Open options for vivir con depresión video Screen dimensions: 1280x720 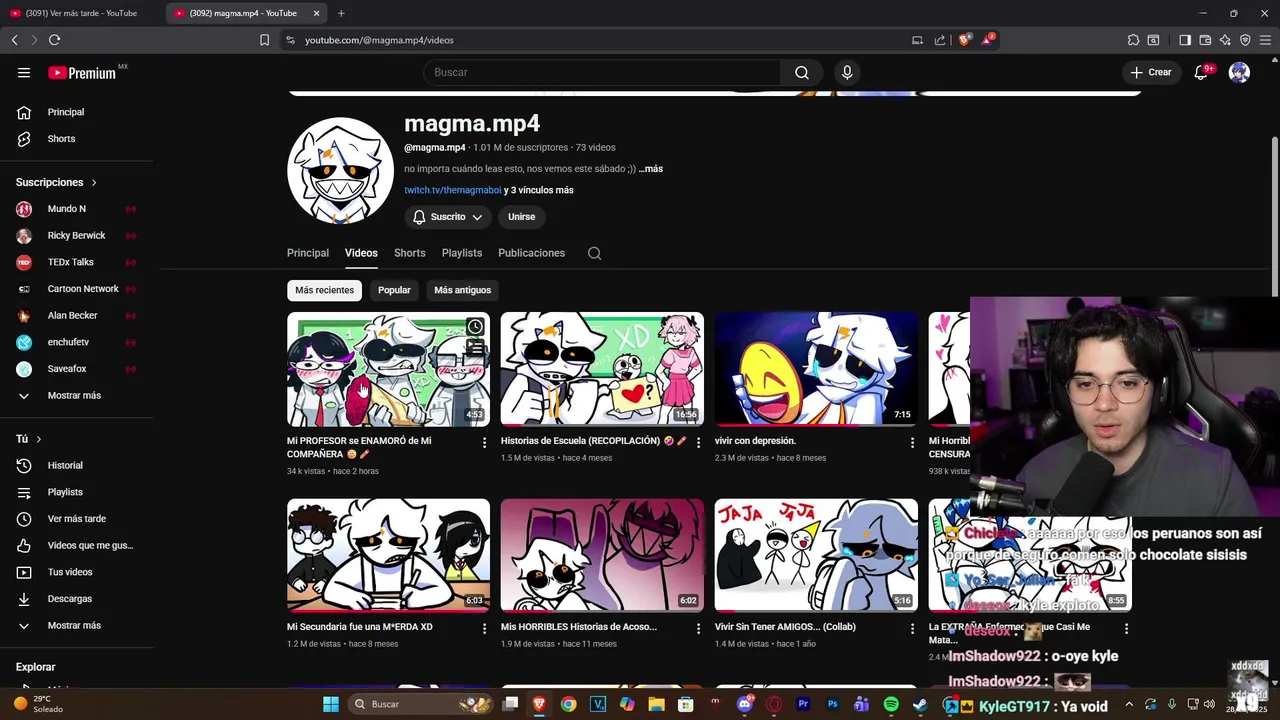click(x=912, y=442)
